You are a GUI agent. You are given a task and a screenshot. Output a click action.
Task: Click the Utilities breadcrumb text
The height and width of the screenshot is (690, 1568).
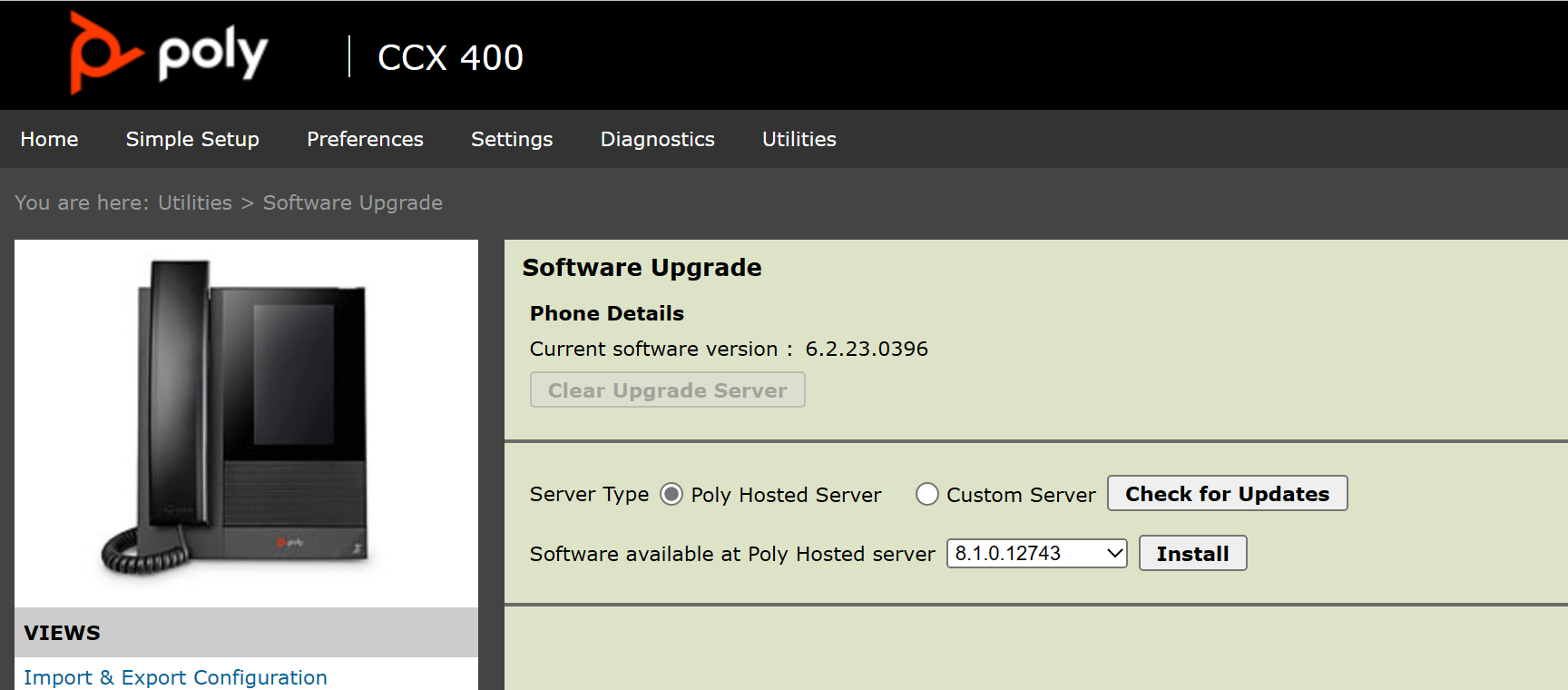(x=195, y=202)
